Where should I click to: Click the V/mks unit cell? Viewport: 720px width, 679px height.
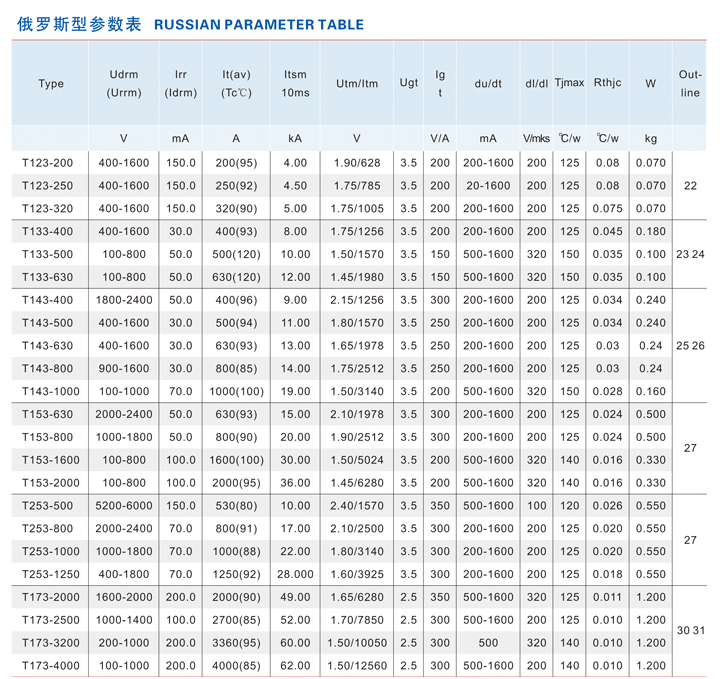point(536,138)
